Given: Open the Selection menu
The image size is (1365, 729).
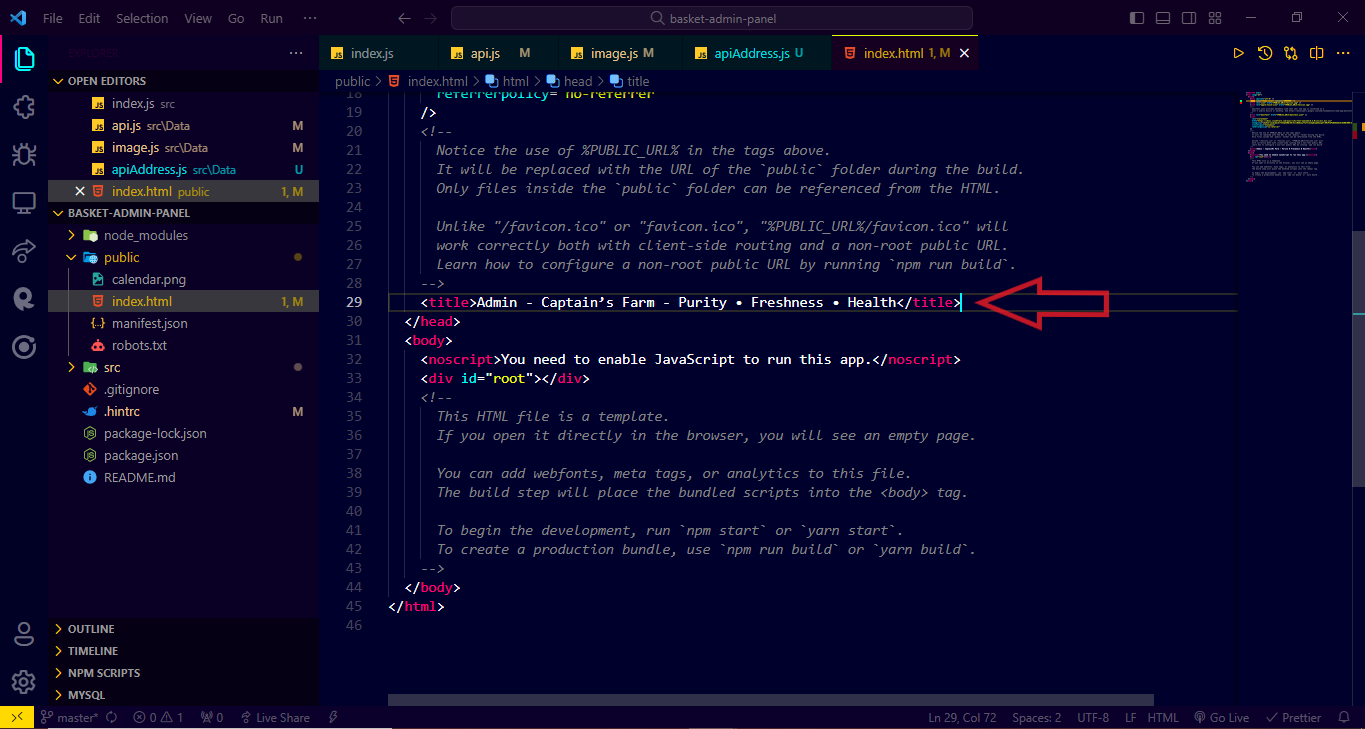Looking at the screenshot, I should (x=142, y=18).
